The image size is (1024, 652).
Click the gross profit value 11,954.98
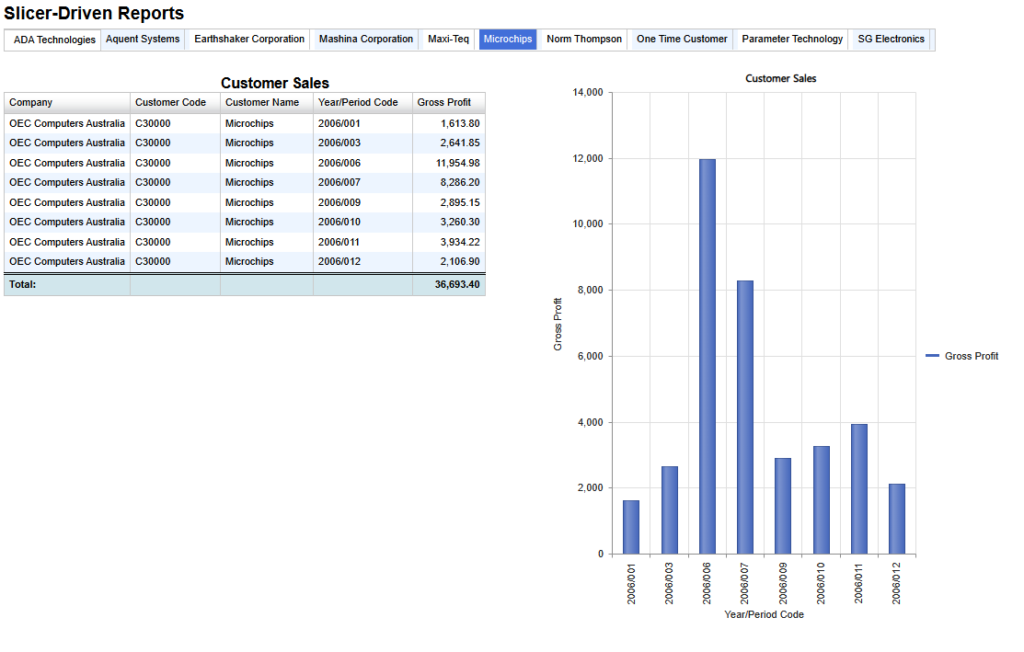tap(458, 163)
